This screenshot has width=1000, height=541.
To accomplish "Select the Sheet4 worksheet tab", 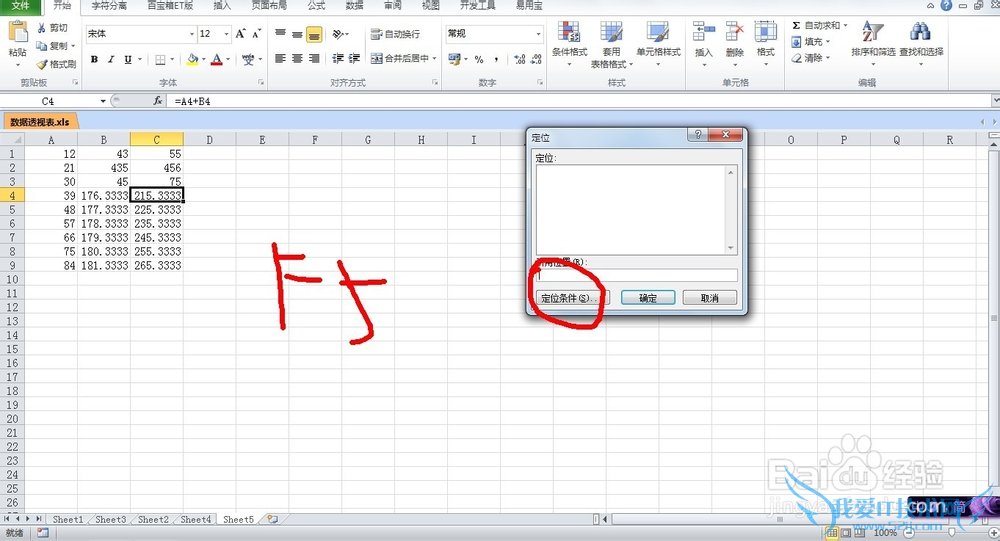I will 195,519.
